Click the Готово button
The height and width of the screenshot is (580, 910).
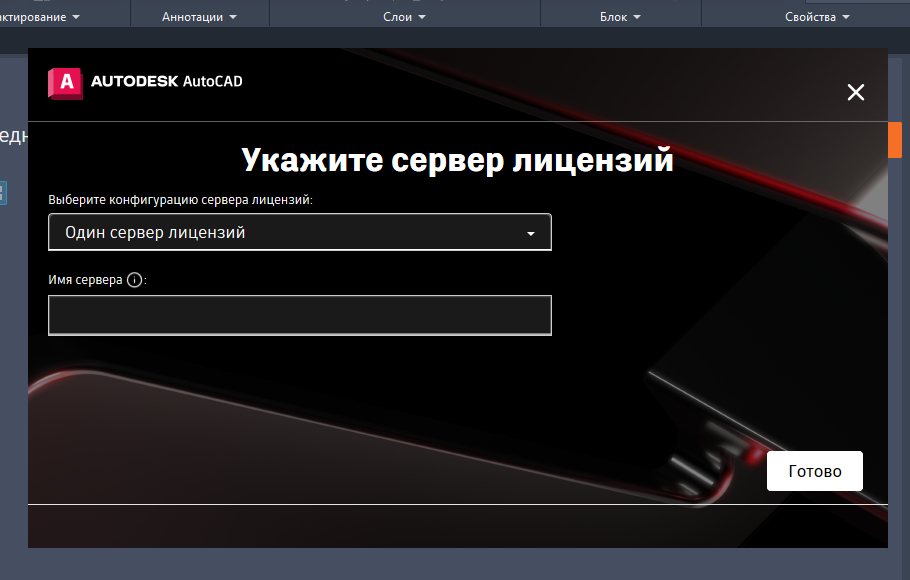[x=814, y=471]
